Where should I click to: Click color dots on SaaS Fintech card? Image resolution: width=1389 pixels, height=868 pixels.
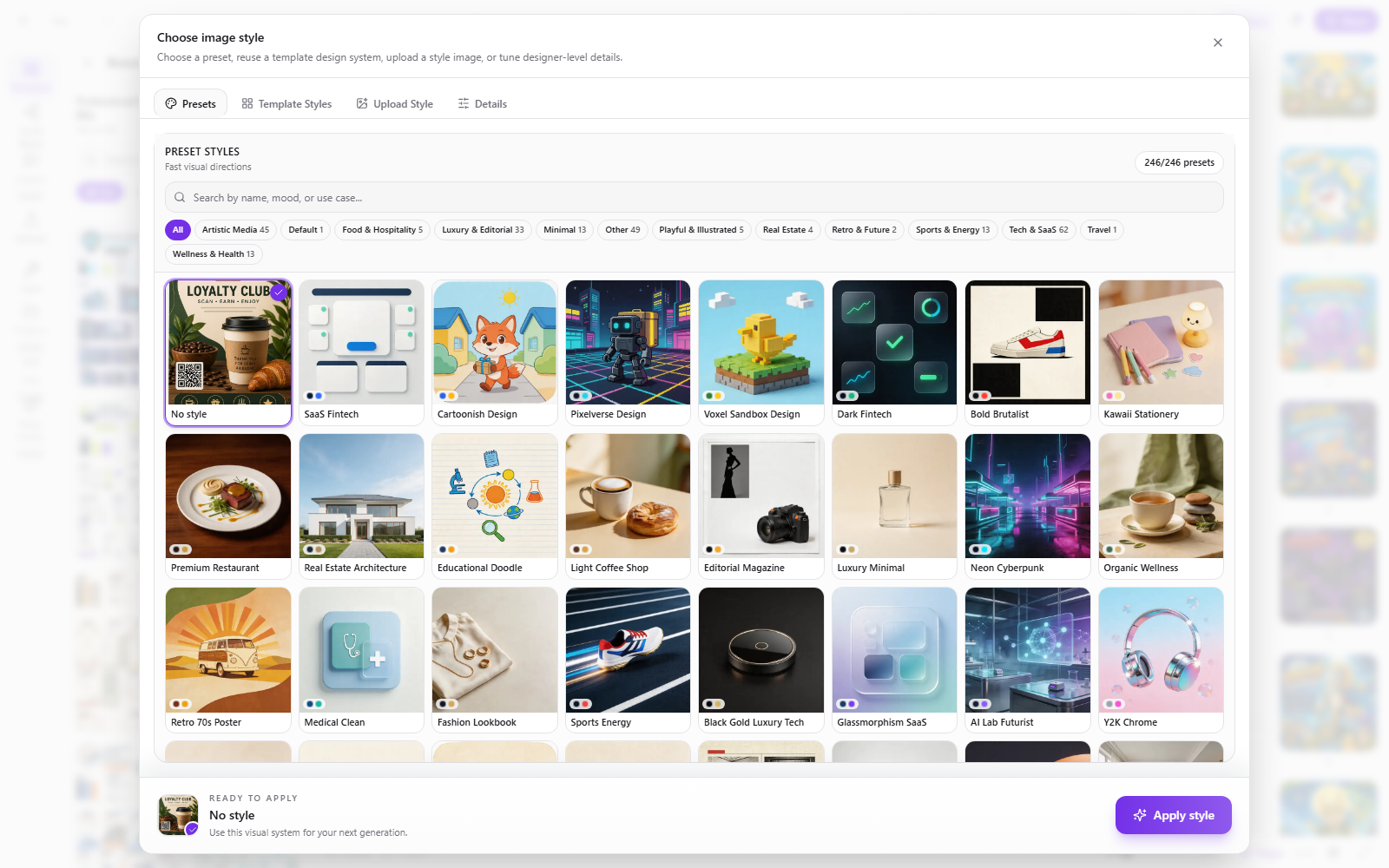[x=314, y=396]
